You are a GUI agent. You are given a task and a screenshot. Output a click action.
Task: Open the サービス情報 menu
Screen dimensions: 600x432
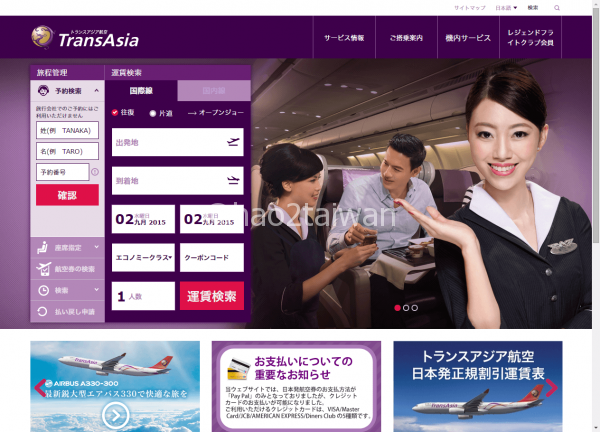point(344,38)
